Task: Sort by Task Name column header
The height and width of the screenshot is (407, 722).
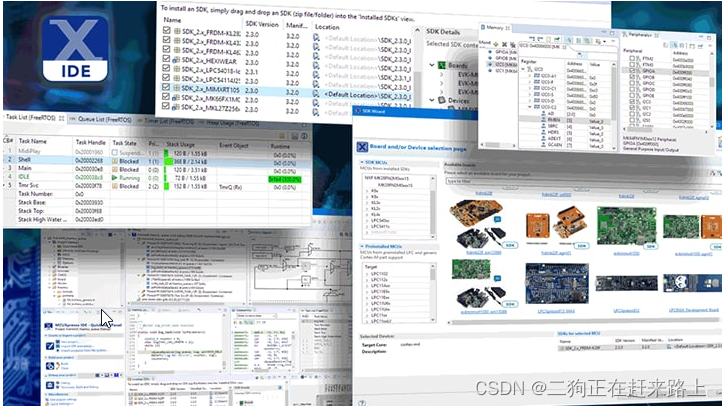Action: click(x=33, y=141)
